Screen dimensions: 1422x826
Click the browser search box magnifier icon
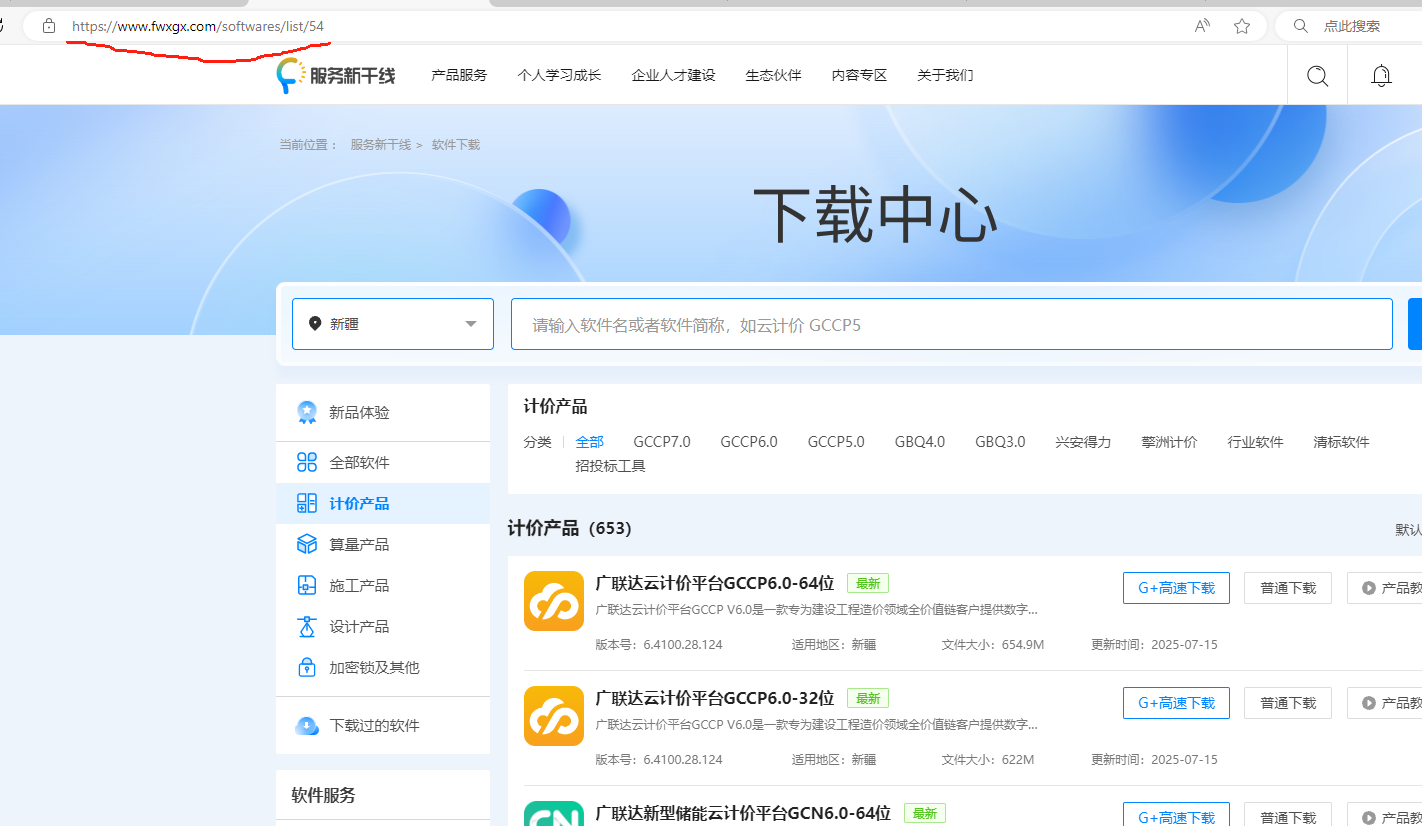tap(1300, 26)
